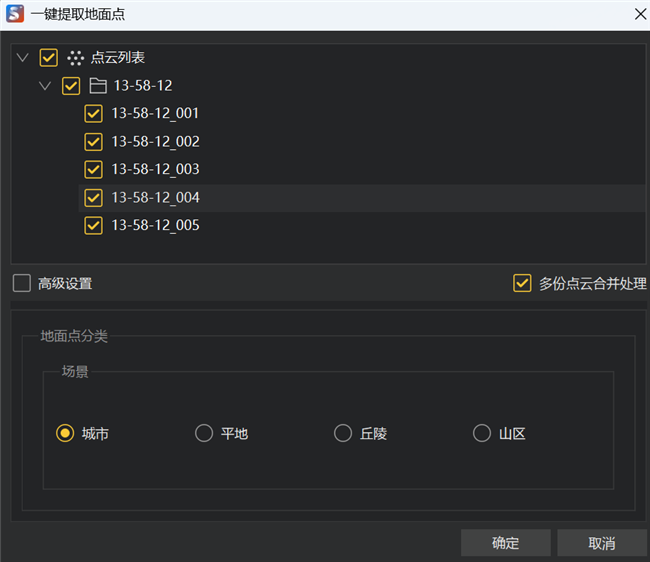Deselect the 13-58-12_002 point cloud checkbox
The image size is (650, 562).
point(93,142)
